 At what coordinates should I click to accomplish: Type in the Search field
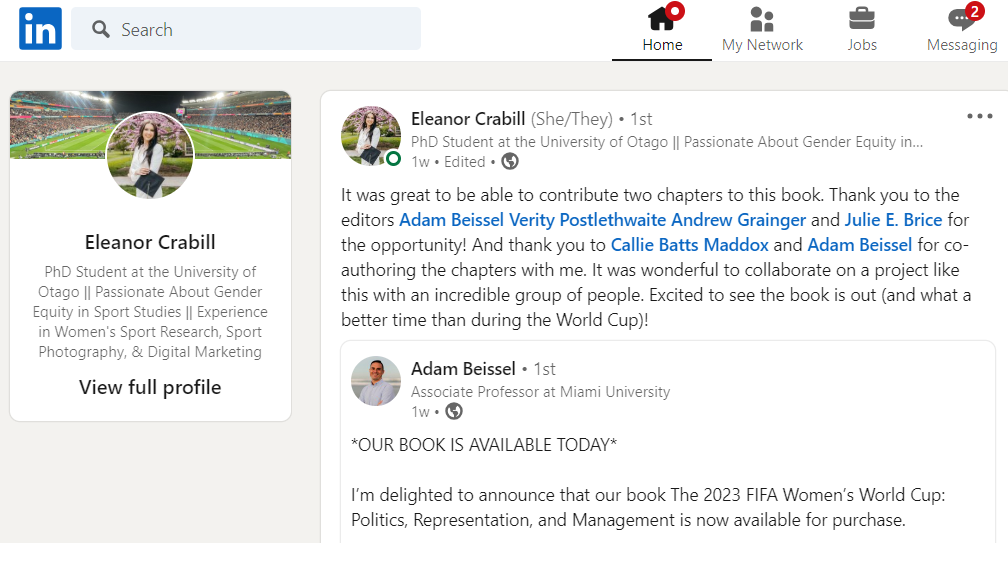coord(260,29)
